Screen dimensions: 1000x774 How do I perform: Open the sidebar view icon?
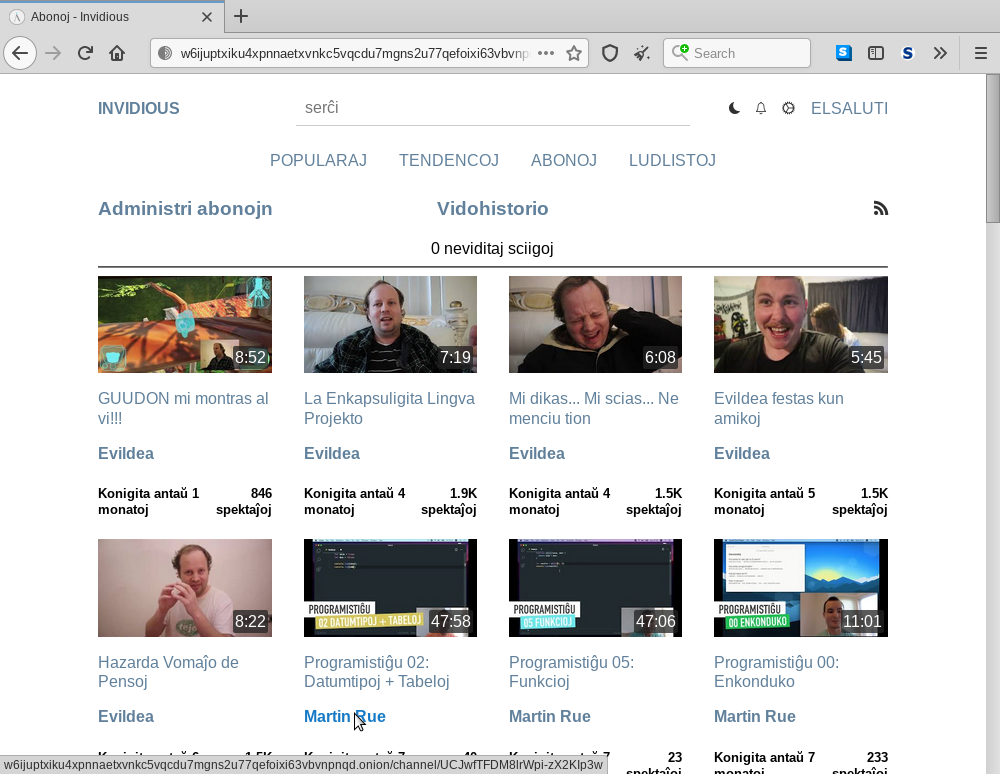876,53
